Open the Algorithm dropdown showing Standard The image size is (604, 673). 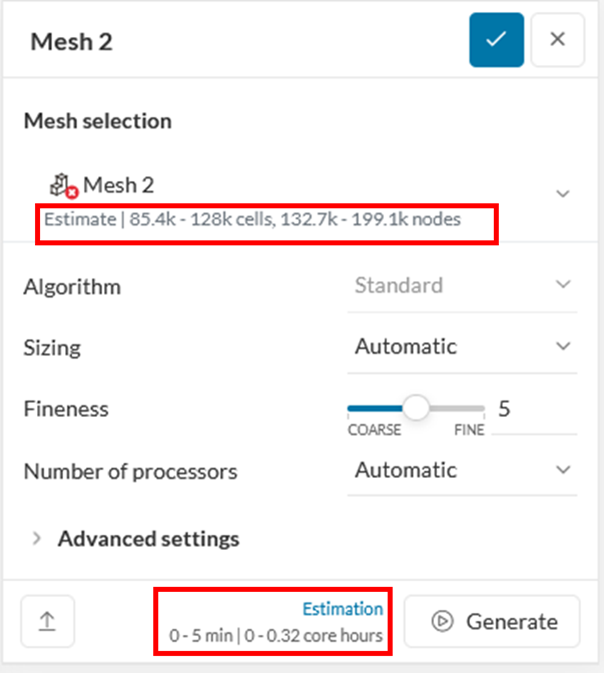point(462,286)
